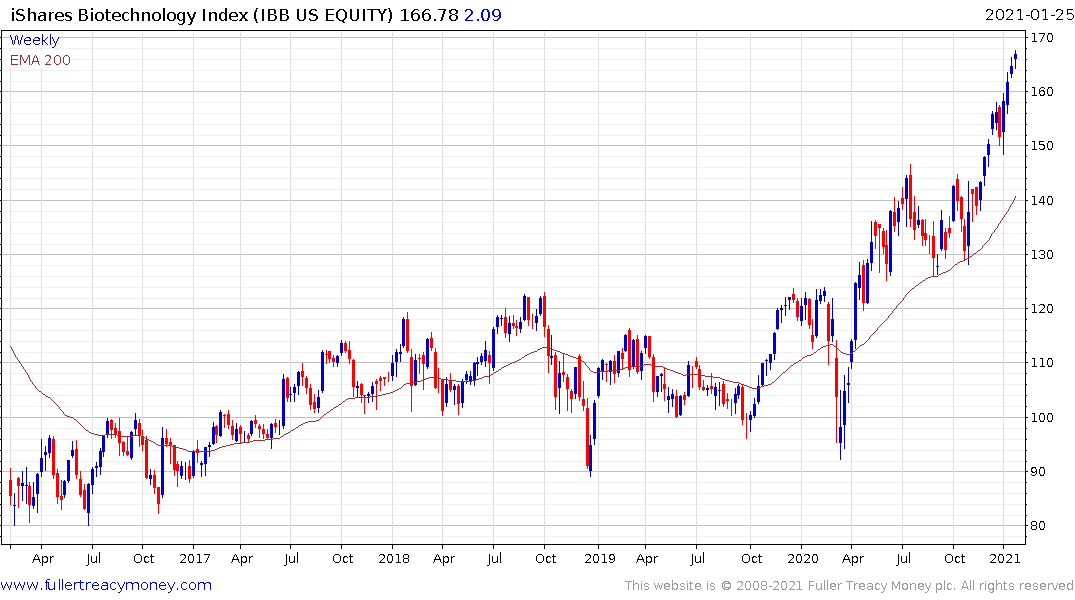The image size is (1075, 600).
Task: Click the 2020 year label on the time axis
Action: click(803, 559)
